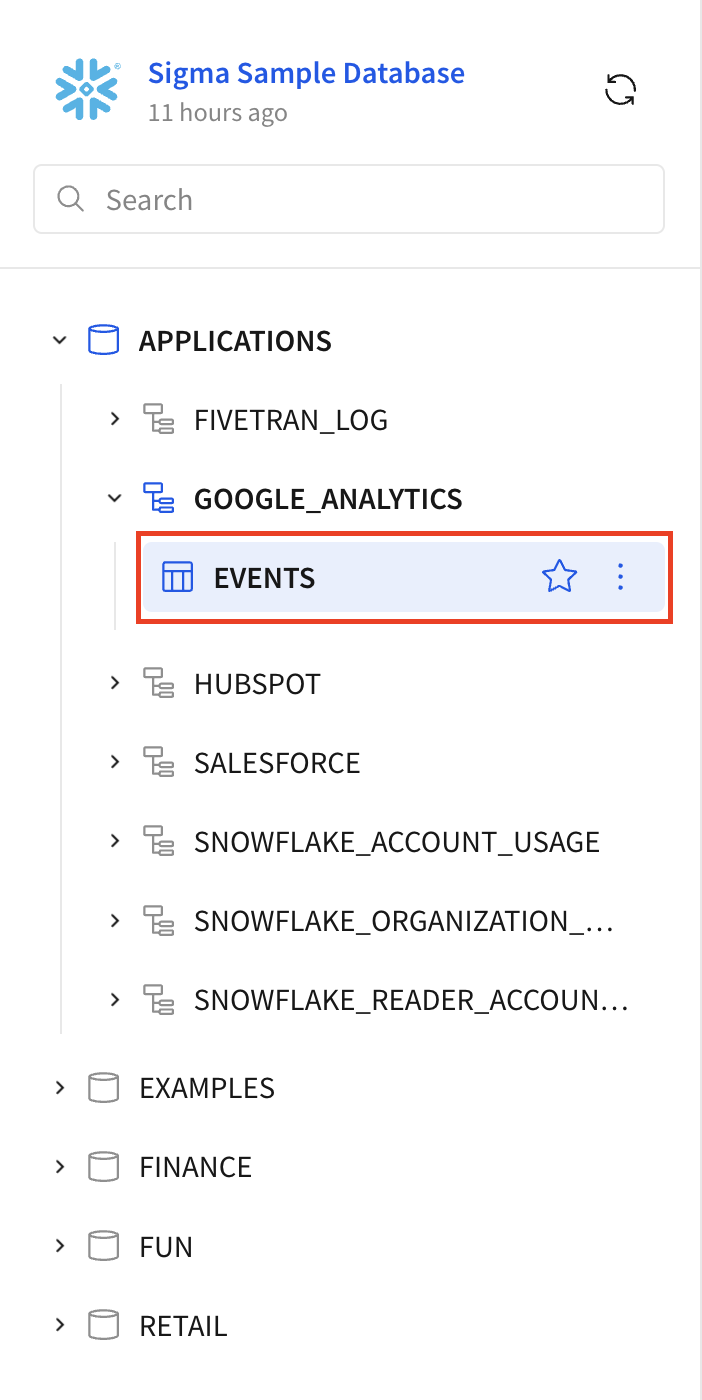702x1400 pixels.
Task: Click the SALESFORCE schema icon
Action: coord(158,763)
